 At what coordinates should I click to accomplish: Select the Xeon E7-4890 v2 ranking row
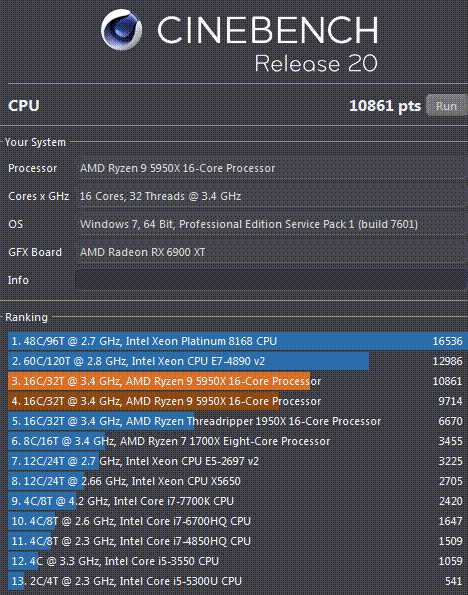point(238,361)
